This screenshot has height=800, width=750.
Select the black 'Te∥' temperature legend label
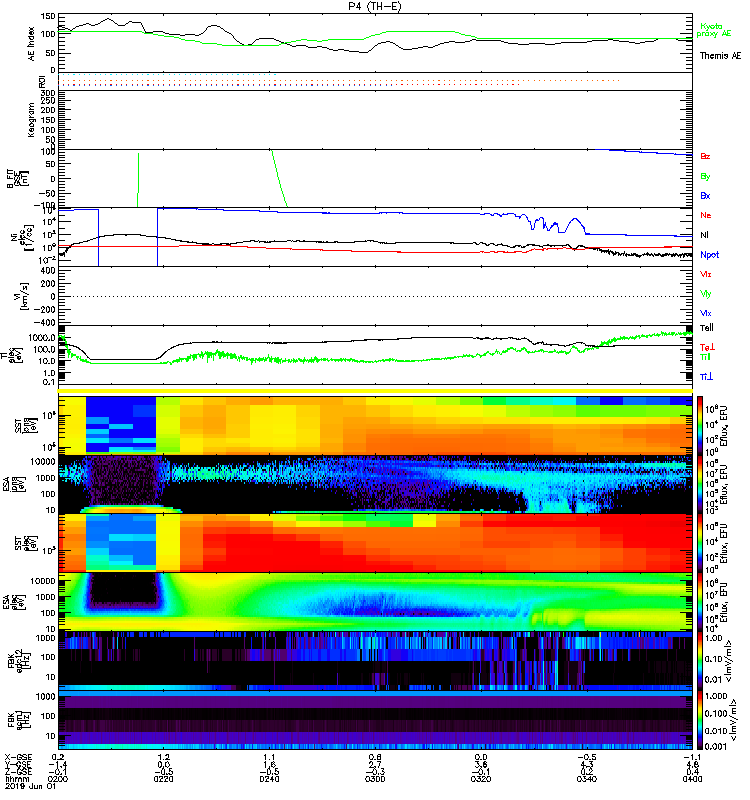pyautogui.click(x=707, y=328)
